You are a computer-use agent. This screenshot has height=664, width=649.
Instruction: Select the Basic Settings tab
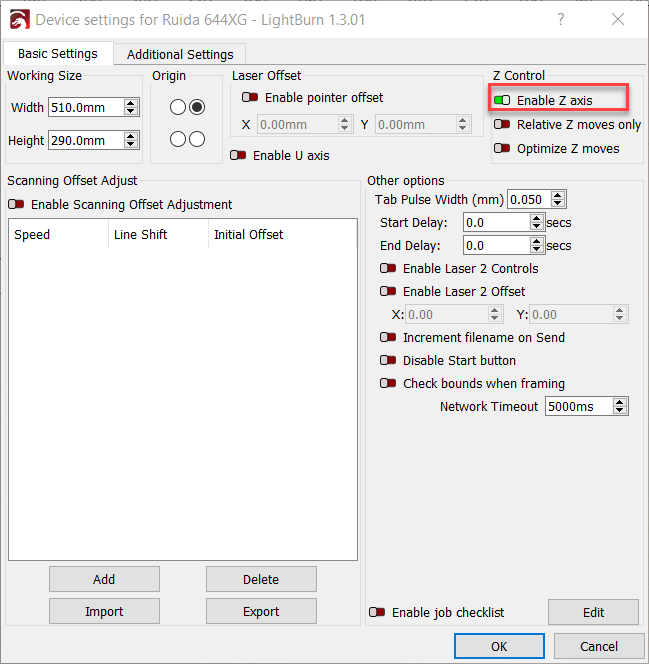click(58, 54)
